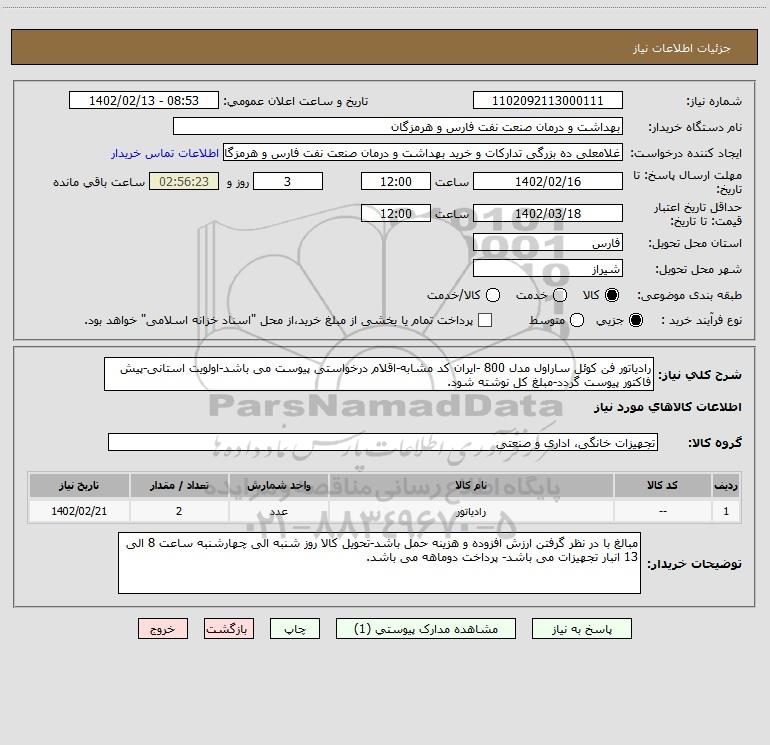The width and height of the screenshot is (770, 745).
Task: Click the quantity cell showing 2
Action: (x=179, y=511)
